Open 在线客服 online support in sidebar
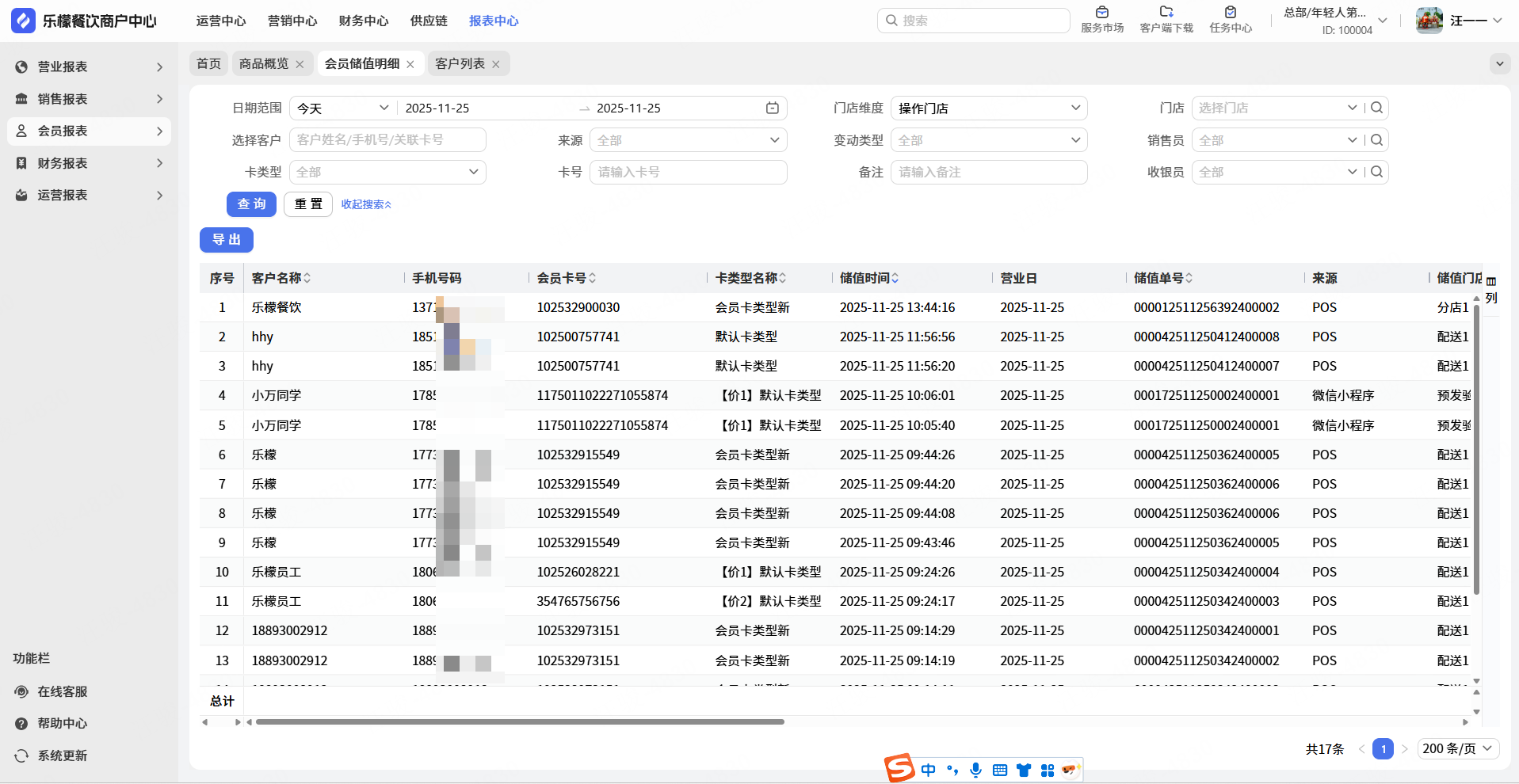 [62, 691]
